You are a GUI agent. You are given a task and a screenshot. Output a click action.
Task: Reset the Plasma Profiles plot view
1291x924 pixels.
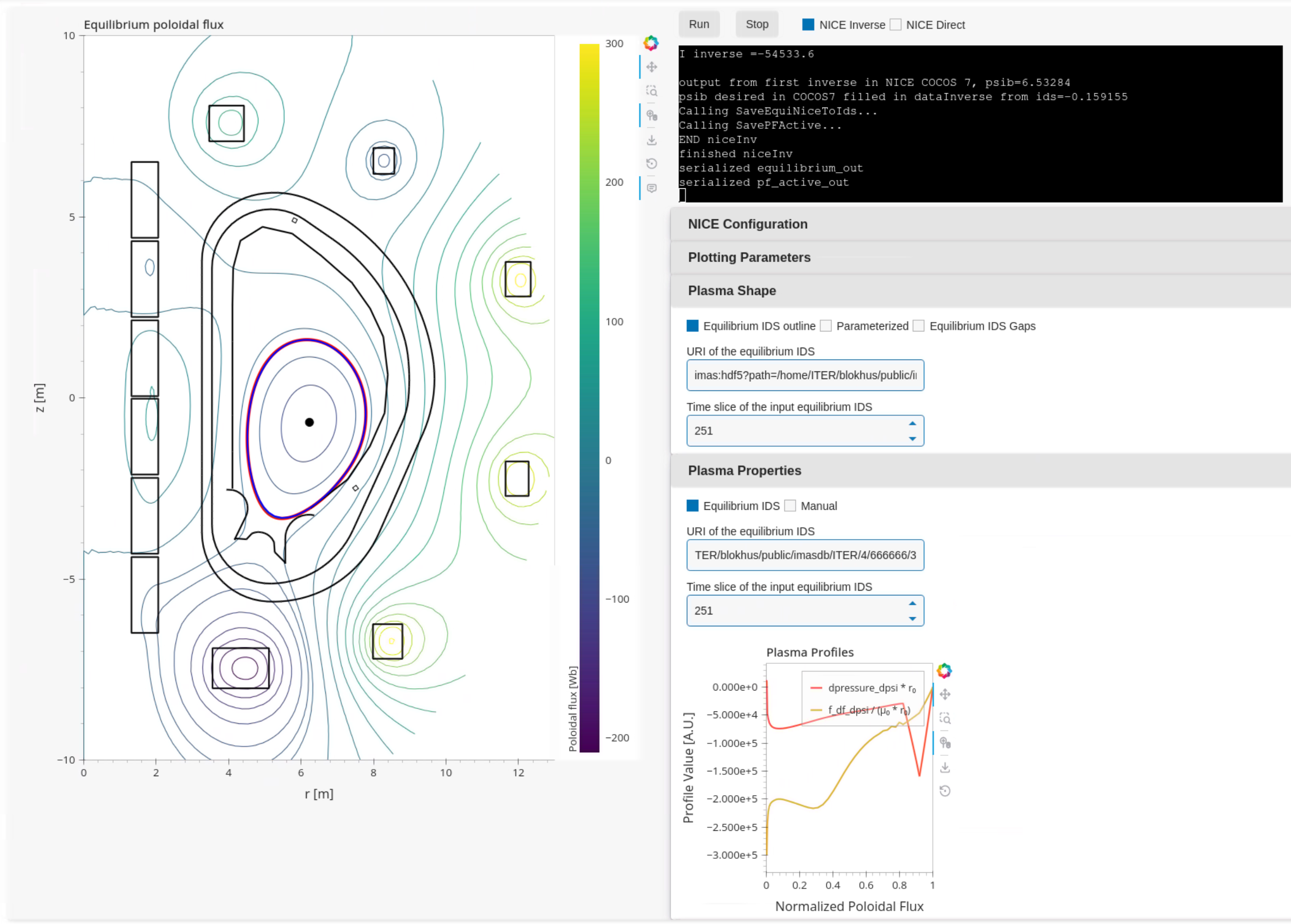(945, 791)
